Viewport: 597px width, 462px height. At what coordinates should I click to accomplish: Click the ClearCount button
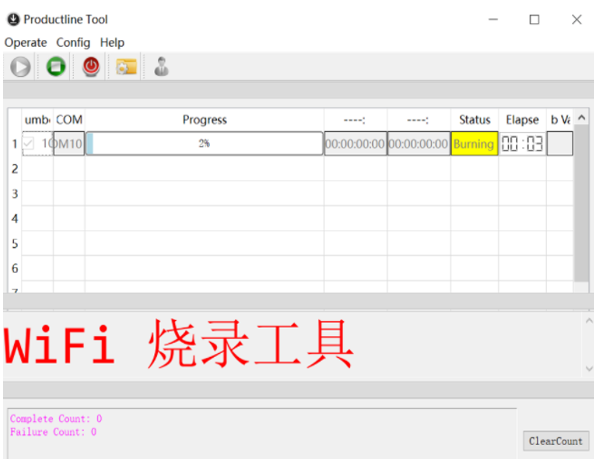tap(555, 441)
